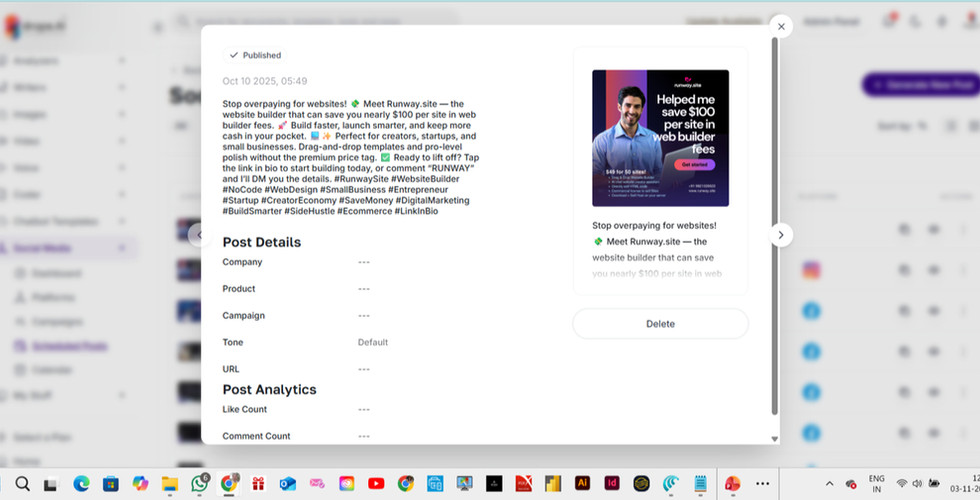
Task: Switch to the active Chrome window icon
Action: 229,483
